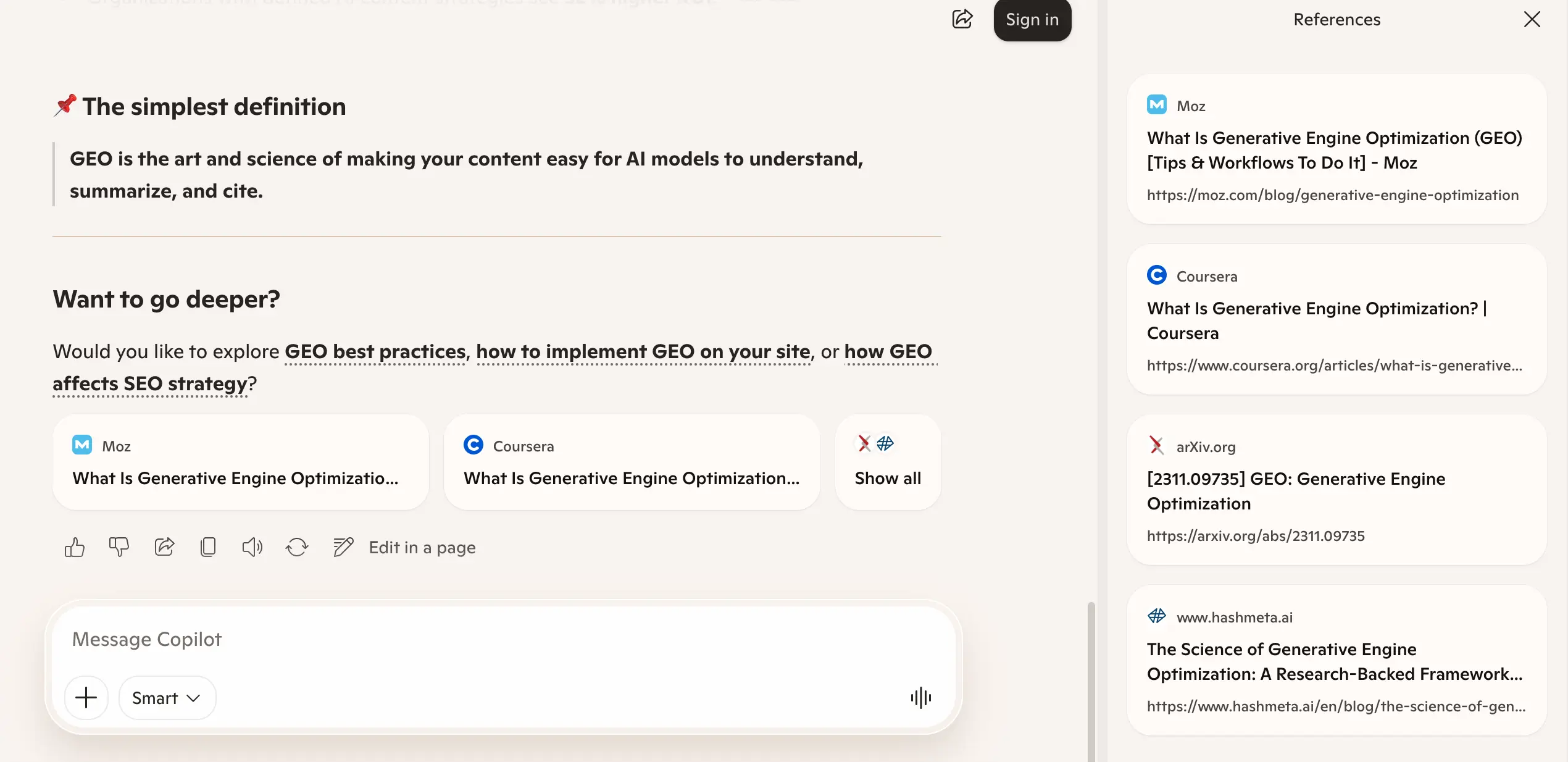The image size is (1568, 762).
Task: Follow the GEO best practices suggestion
Action: point(375,351)
